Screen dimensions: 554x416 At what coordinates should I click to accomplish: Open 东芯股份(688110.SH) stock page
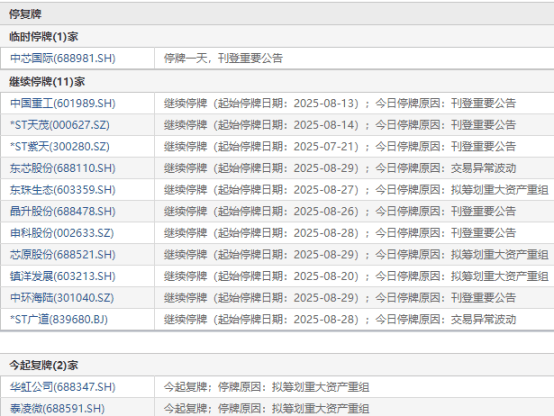(x=63, y=168)
